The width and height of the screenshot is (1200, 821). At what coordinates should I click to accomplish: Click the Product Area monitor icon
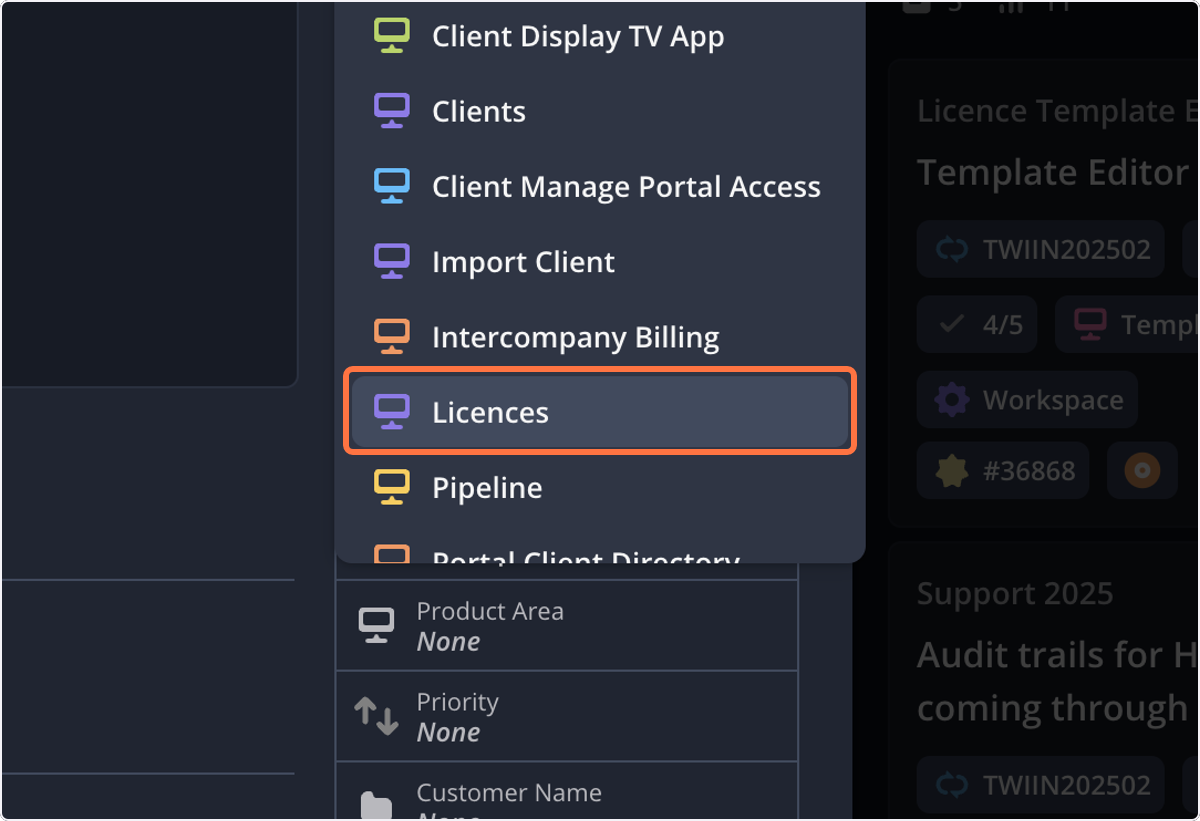point(376,625)
